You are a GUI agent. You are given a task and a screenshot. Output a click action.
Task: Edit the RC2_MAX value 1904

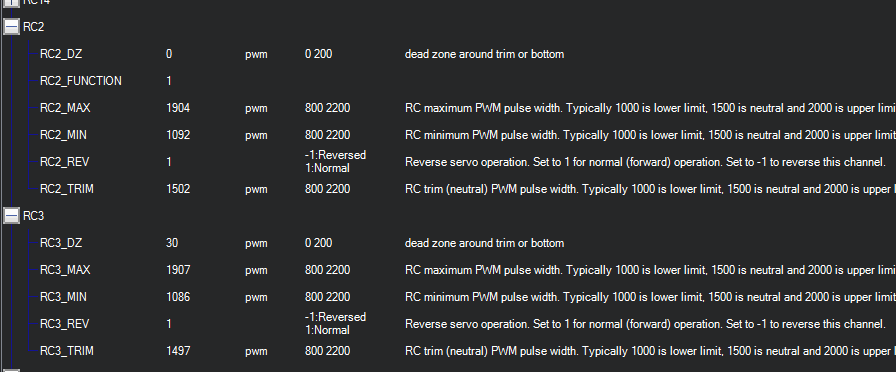point(178,108)
